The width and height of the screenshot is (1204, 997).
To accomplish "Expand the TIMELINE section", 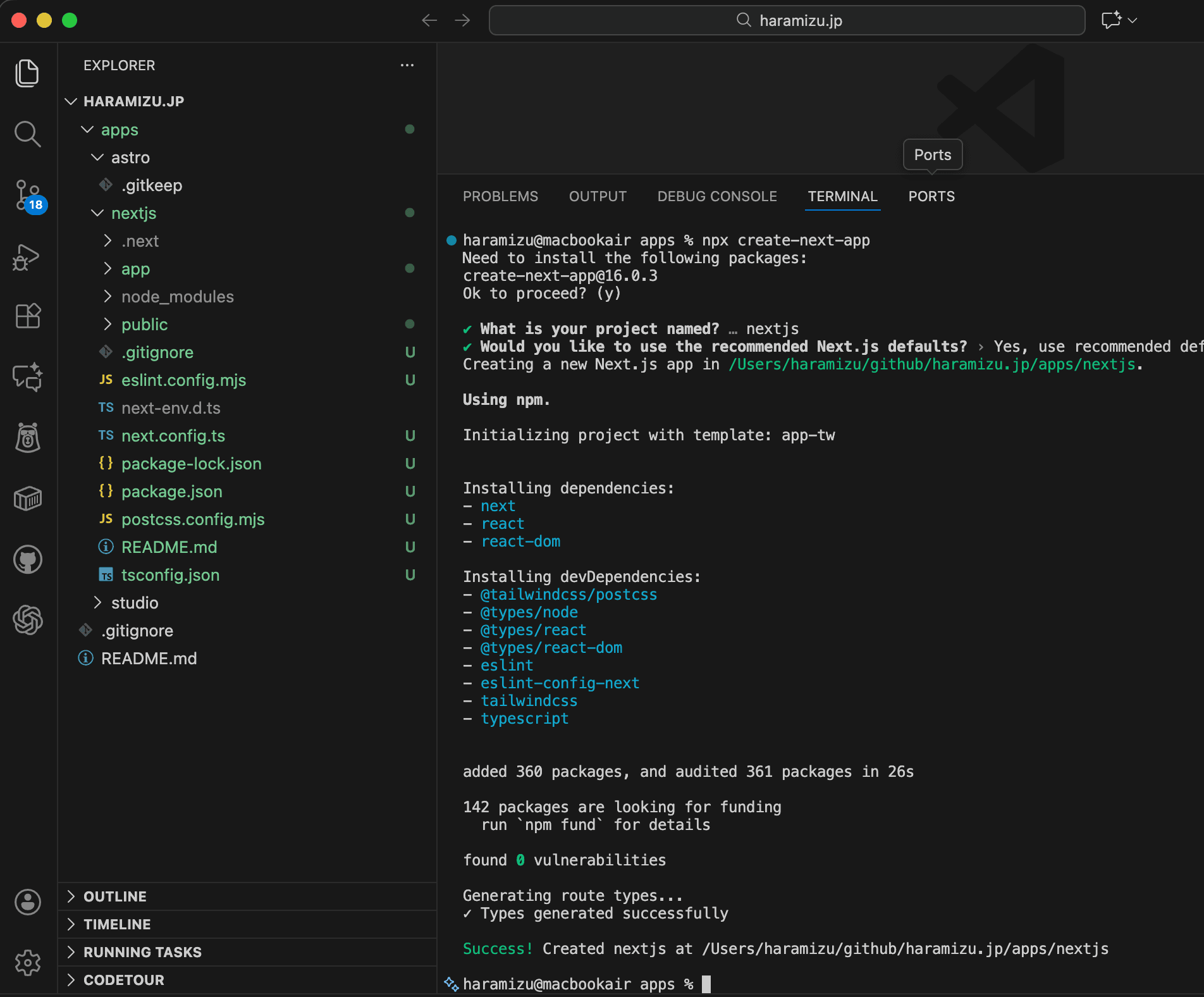I will coord(117,924).
